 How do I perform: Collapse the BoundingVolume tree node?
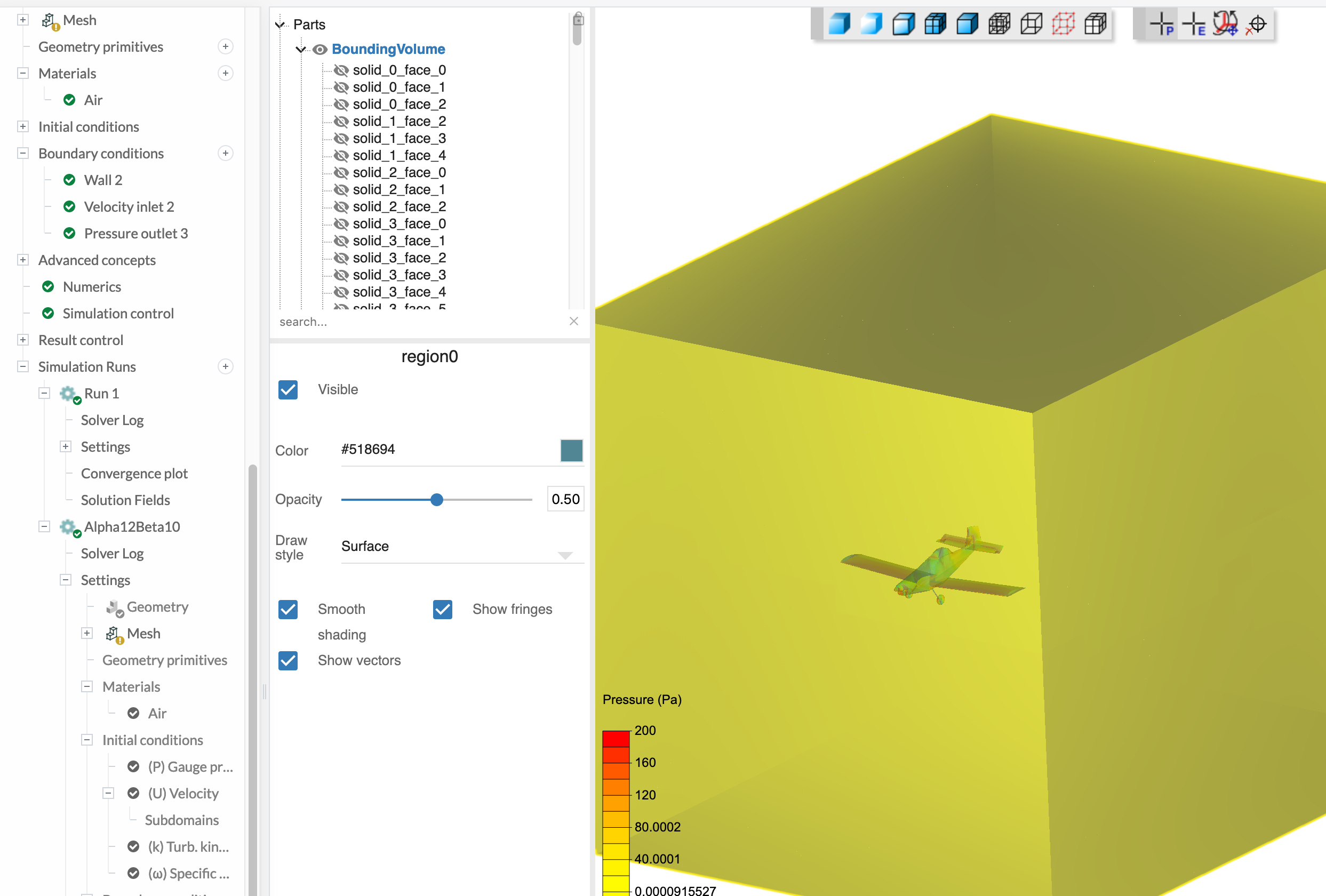(x=301, y=49)
